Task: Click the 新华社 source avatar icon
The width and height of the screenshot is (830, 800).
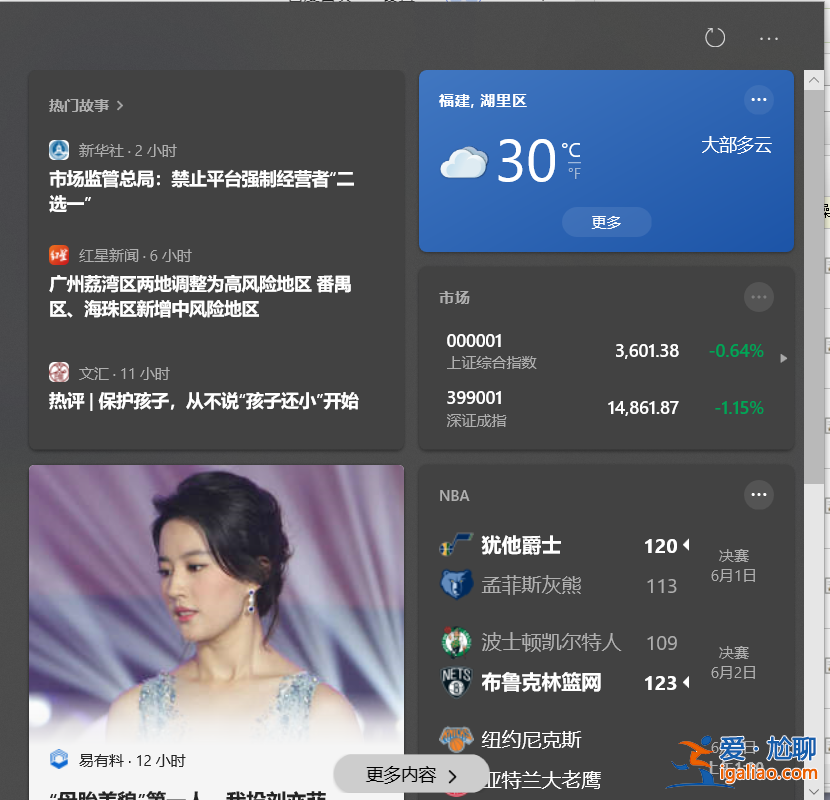Action: pyautogui.click(x=59, y=150)
